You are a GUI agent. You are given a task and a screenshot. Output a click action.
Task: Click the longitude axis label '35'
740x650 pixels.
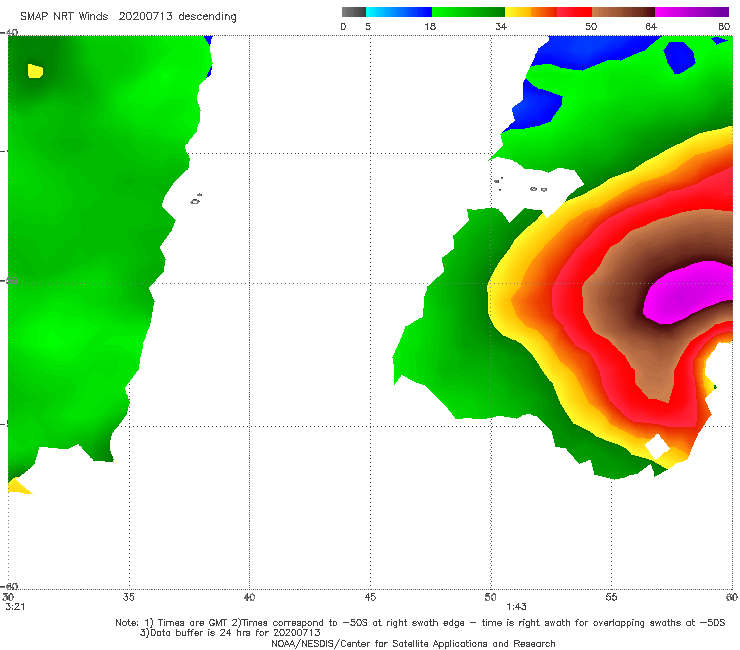(129, 597)
